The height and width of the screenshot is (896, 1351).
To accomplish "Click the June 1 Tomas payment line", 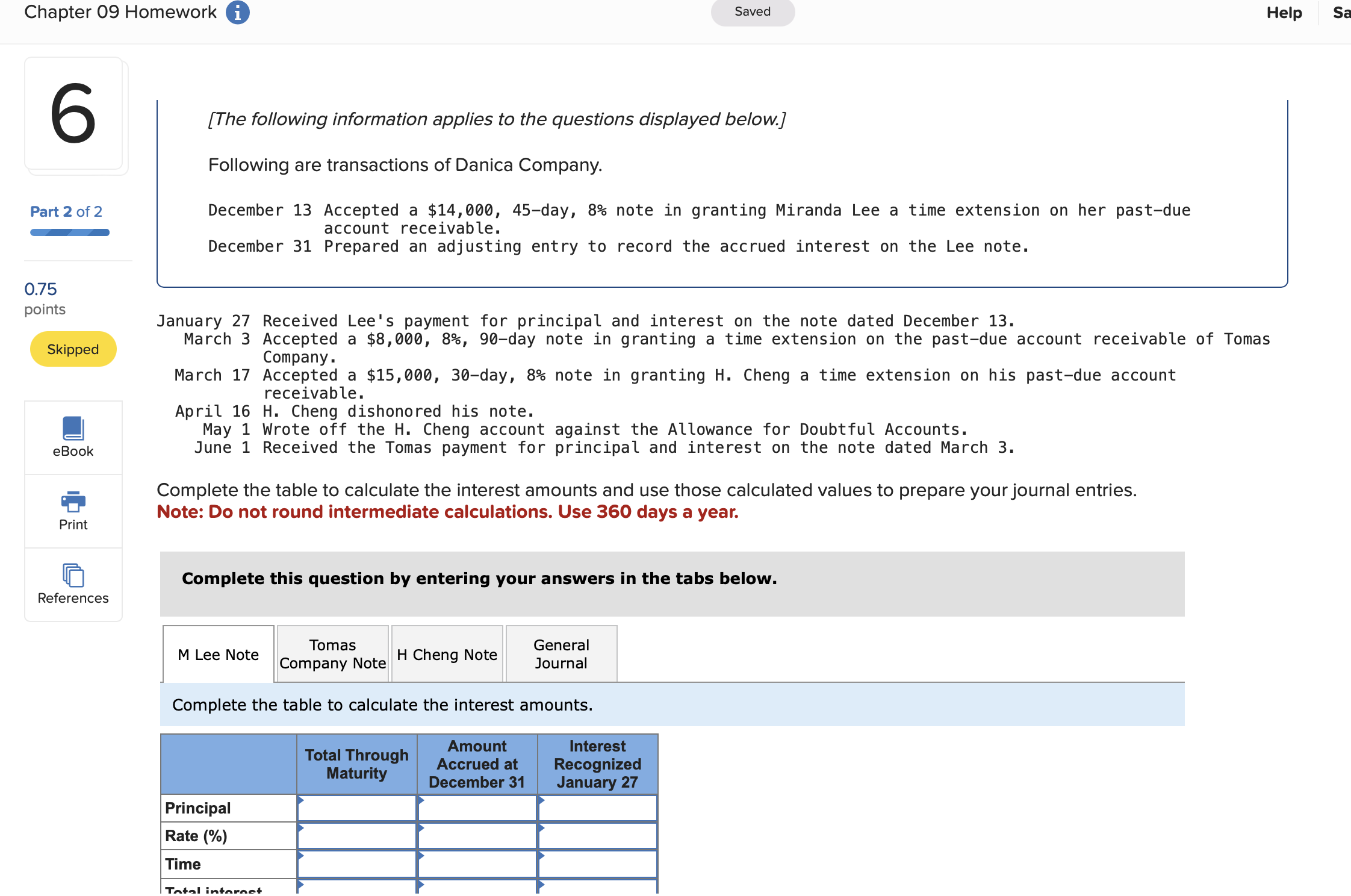I will (x=604, y=447).
